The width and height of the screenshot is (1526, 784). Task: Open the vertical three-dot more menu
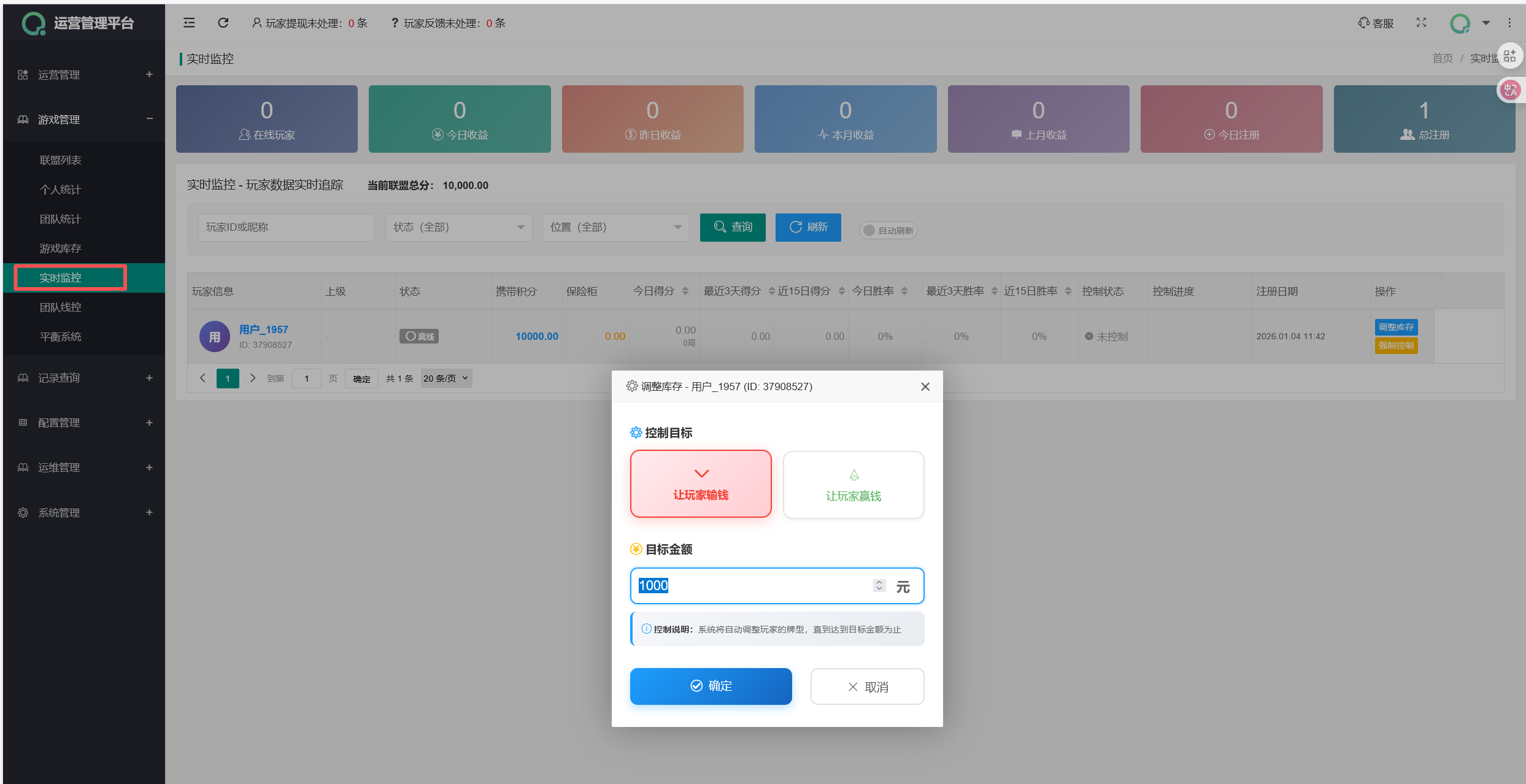coord(1509,23)
